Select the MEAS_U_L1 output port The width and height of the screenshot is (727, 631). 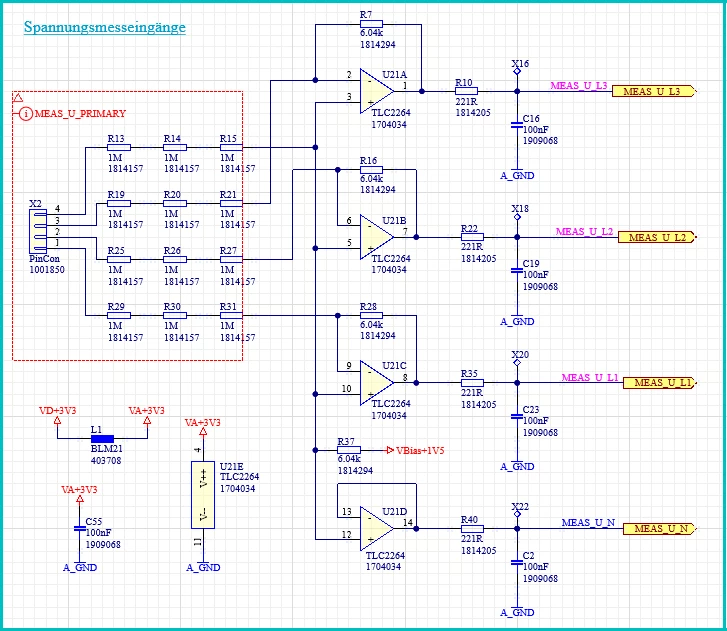point(659,383)
